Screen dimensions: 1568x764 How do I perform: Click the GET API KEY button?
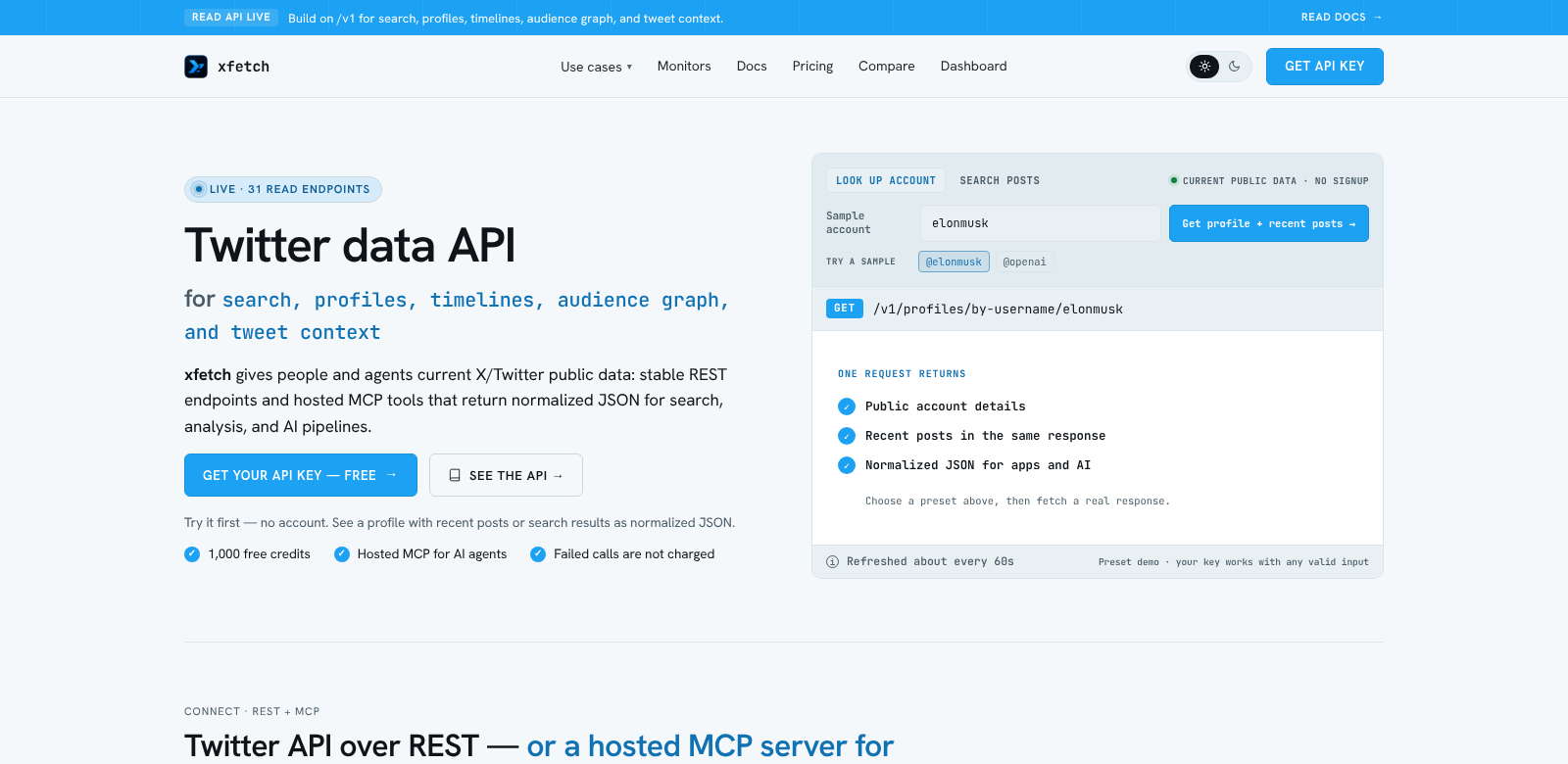1325,67
